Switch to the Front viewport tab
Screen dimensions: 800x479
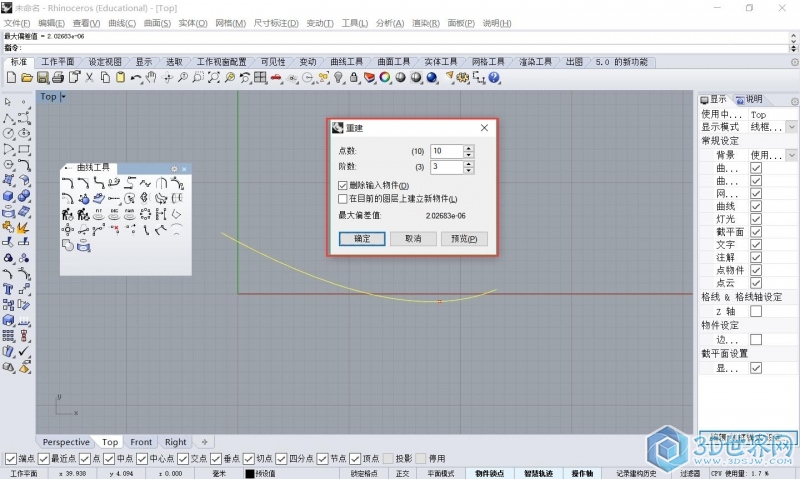141,442
